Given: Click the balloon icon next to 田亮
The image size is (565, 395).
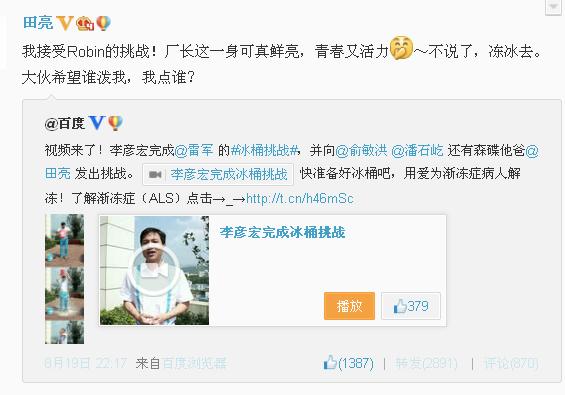Looking at the screenshot, I should pyautogui.click(x=103, y=23).
